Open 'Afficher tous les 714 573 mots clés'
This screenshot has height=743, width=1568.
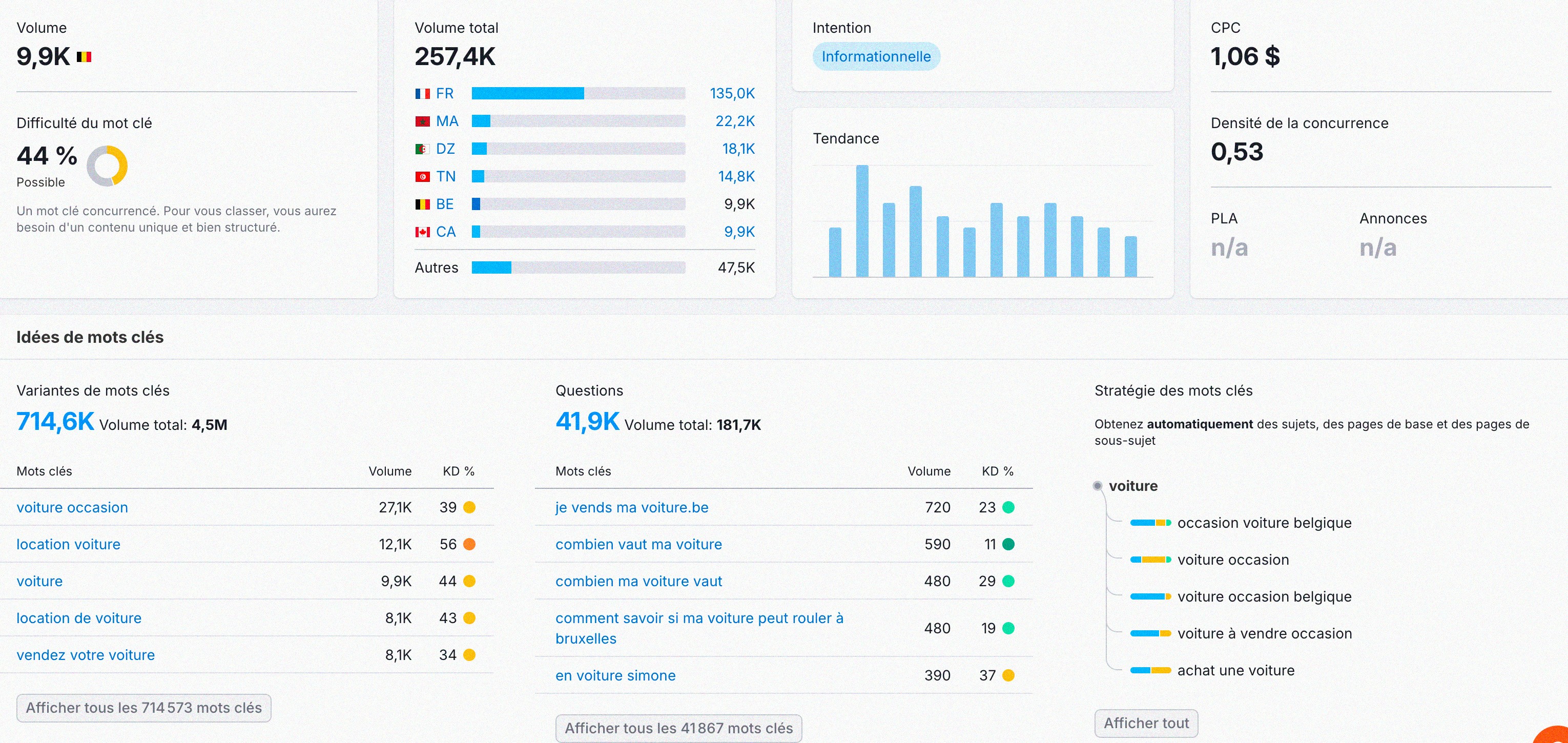[x=143, y=708]
